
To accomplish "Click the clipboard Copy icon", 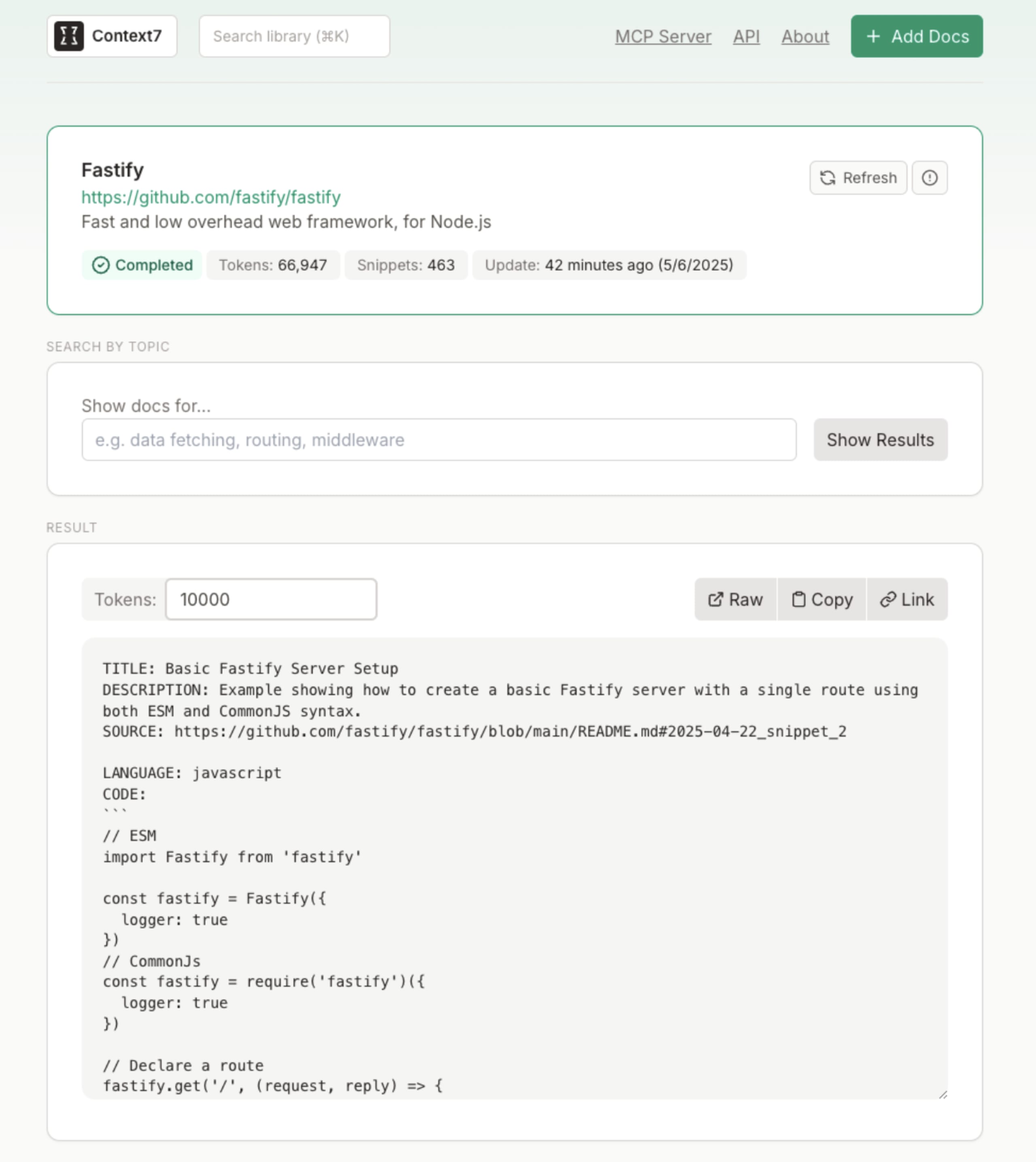I will (x=798, y=599).
